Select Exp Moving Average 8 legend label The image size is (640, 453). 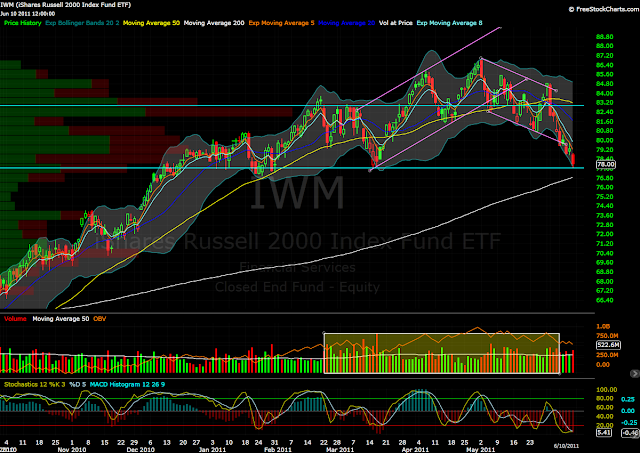pyautogui.click(x=449, y=23)
